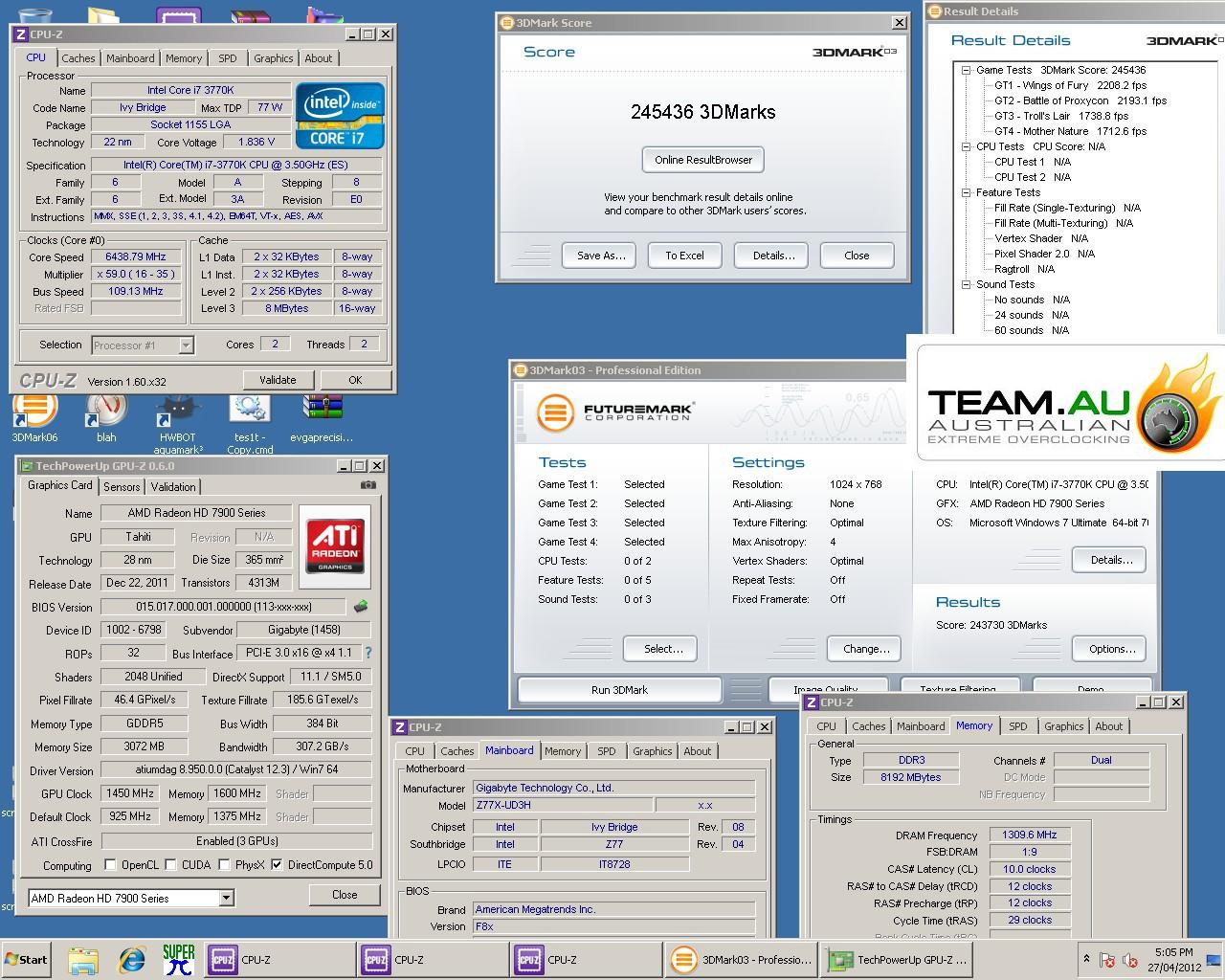1225x980 pixels.
Task: Open SPD tab in CPU-Z motherboard info window
Action: point(607,751)
